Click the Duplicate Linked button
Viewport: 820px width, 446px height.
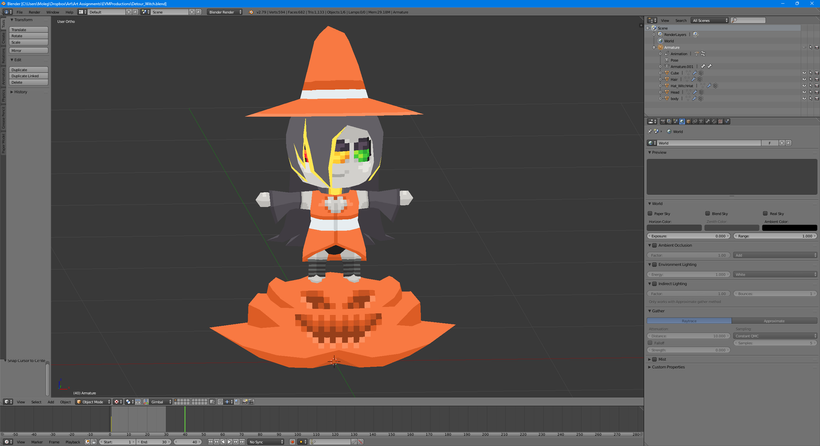click(28, 76)
